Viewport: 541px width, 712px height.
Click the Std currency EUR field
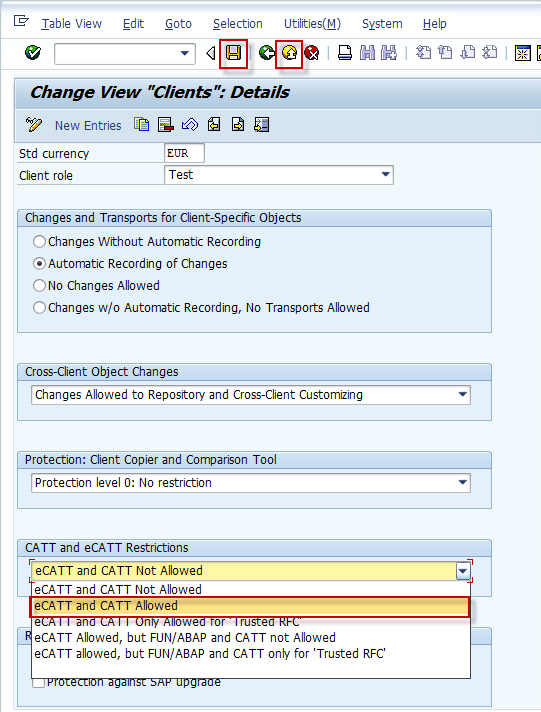click(184, 153)
